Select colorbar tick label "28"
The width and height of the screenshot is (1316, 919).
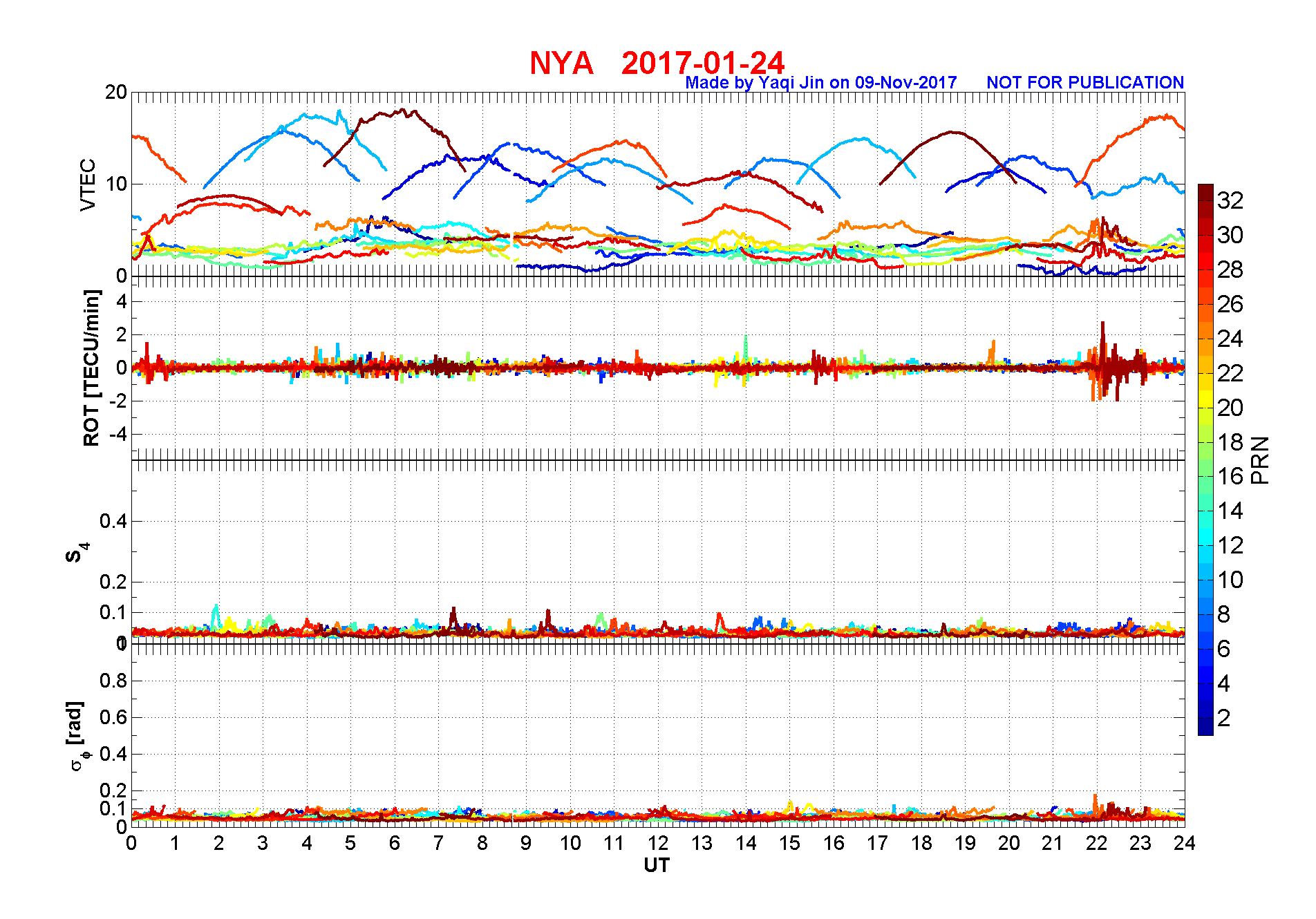1230,269
